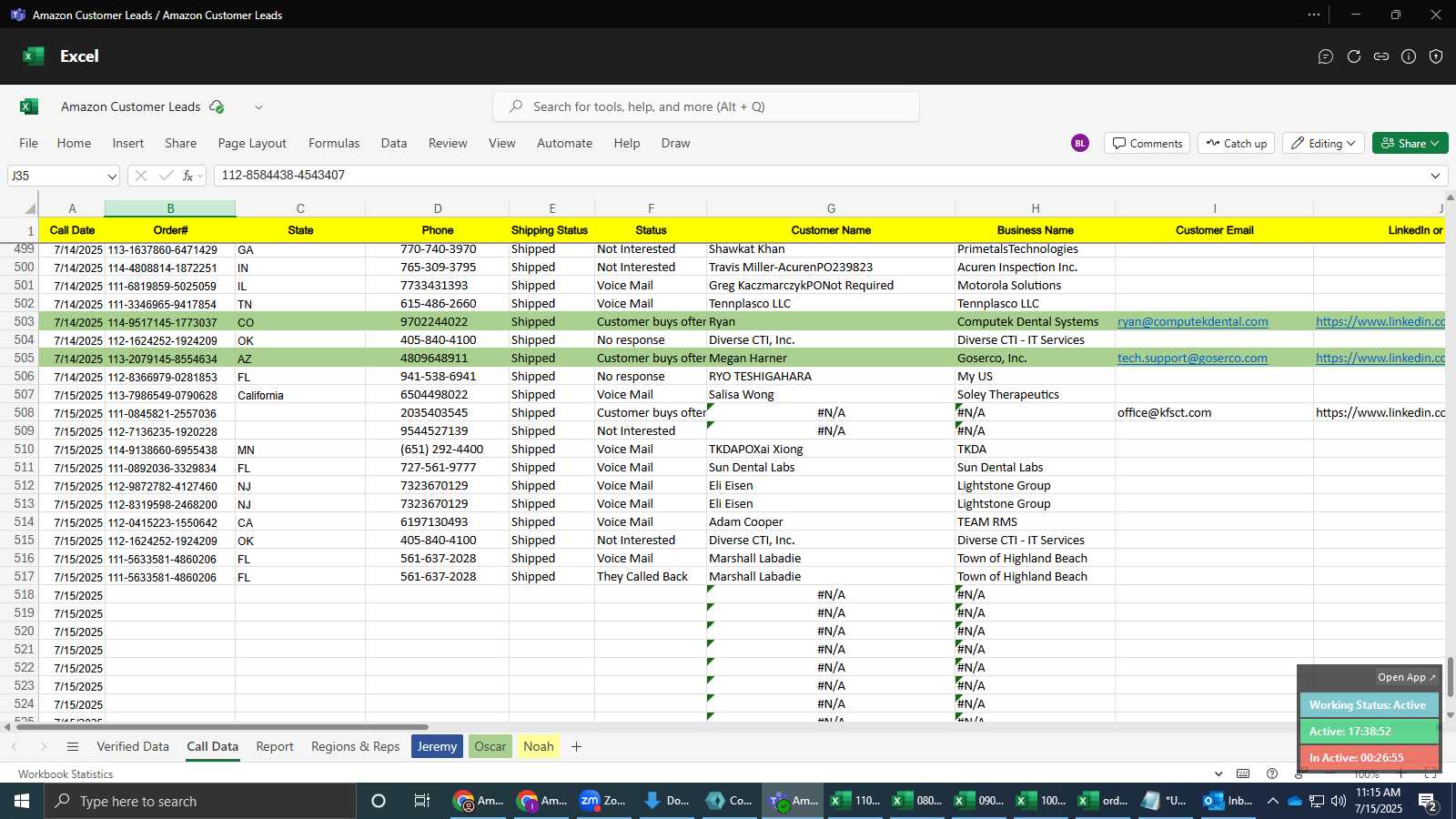1456x819 pixels.
Task: Click the previous sheet navigation arrow
Action: (15, 746)
